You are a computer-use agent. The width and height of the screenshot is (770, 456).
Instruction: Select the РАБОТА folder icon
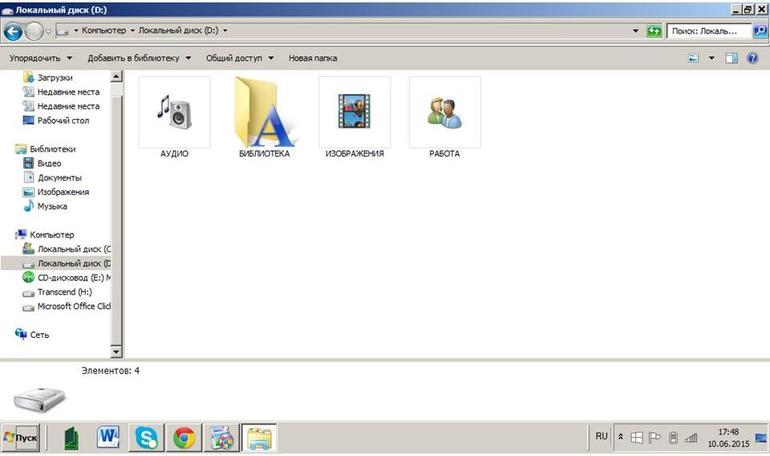tap(444, 112)
